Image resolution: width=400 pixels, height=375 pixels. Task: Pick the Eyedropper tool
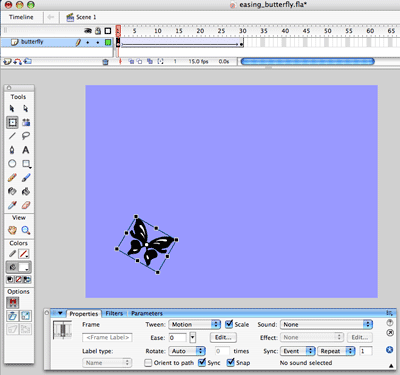click(x=12, y=205)
